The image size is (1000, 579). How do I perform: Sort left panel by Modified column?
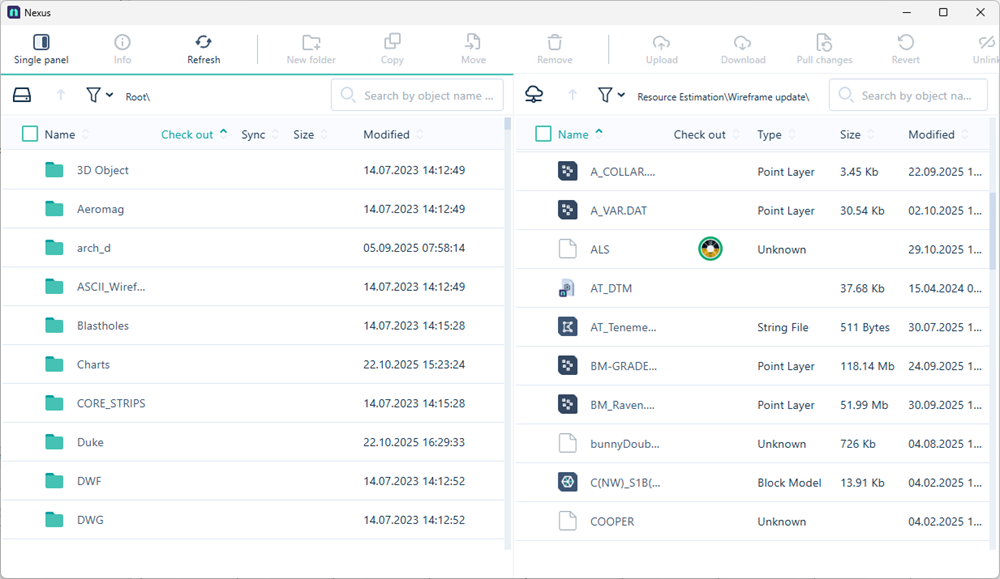tap(386, 134)
